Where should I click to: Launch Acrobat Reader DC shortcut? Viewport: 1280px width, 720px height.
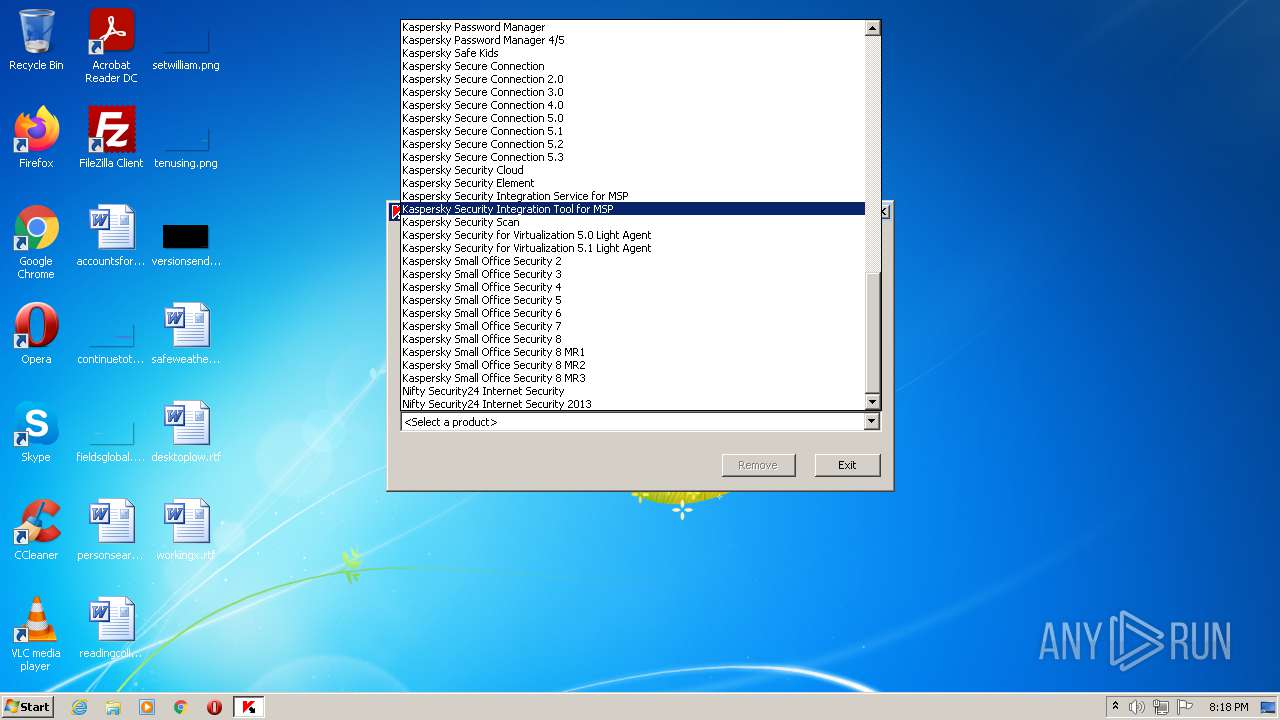pyautogui.click(x=111, y=46)
